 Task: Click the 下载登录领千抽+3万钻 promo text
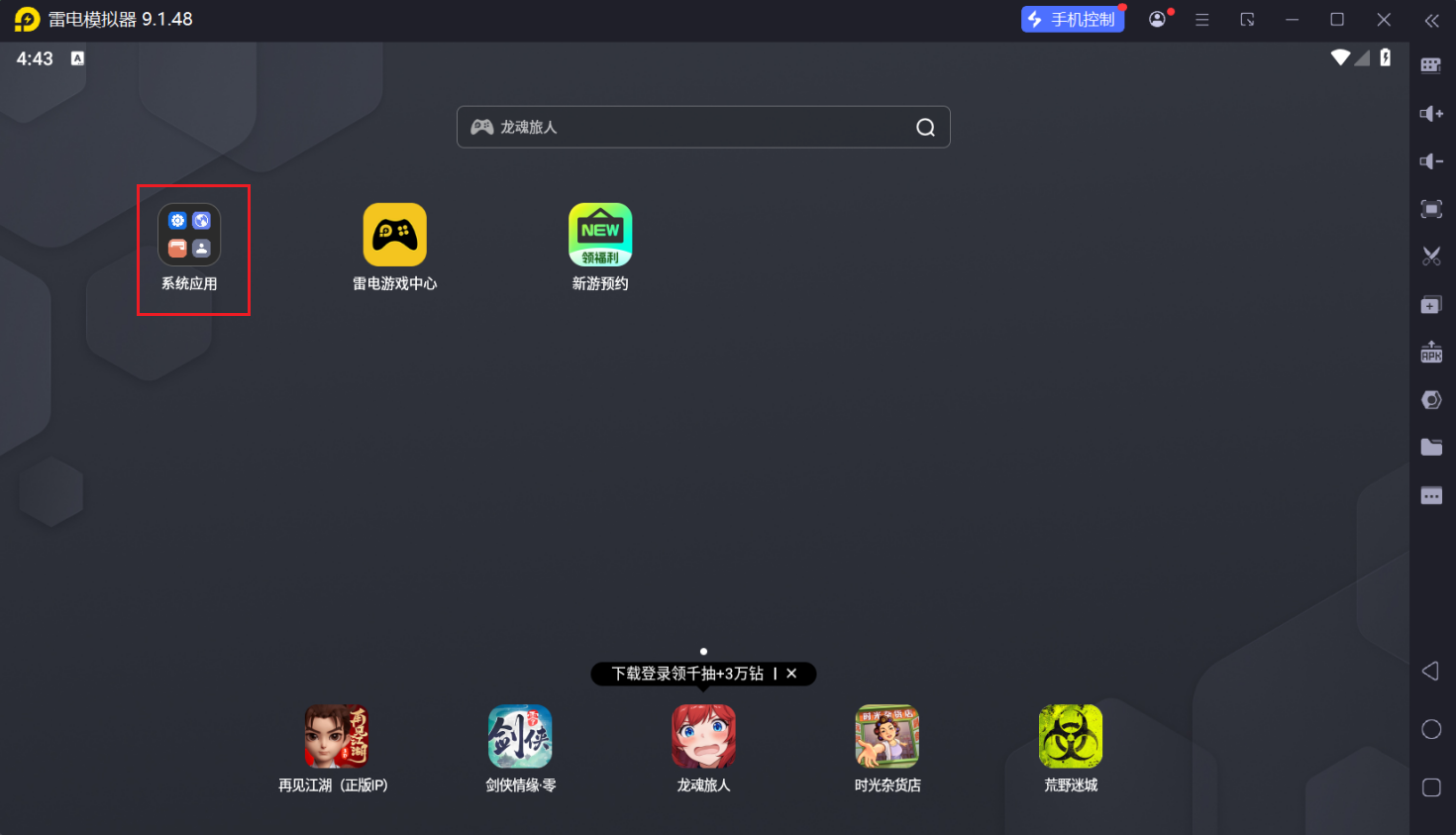687,674
